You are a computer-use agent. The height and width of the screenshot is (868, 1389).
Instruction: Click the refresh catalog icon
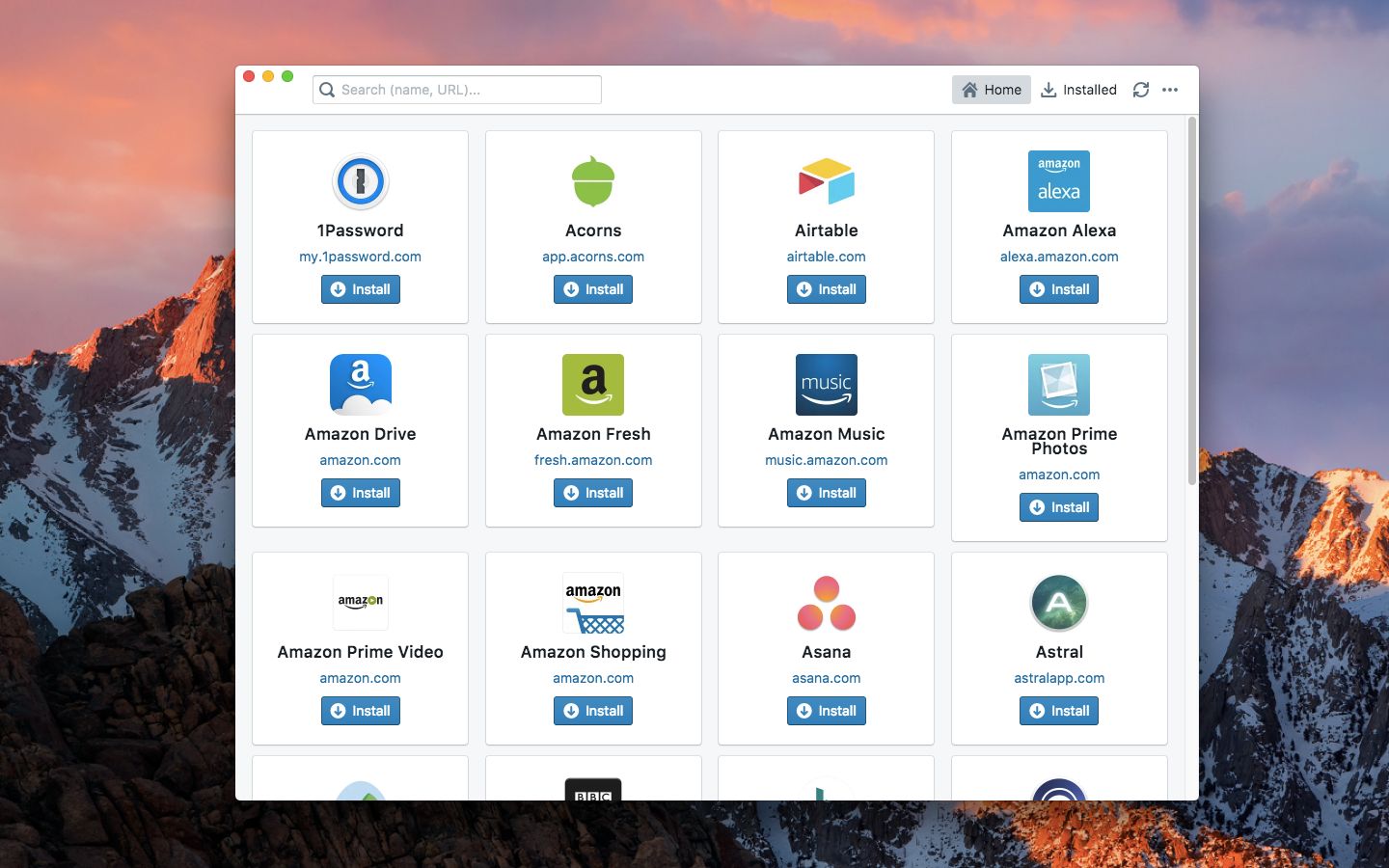point(1141,90)
